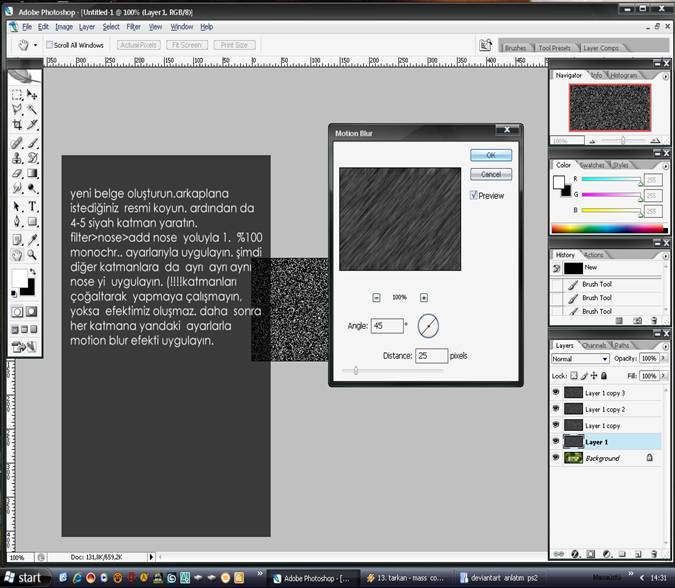Select the Move tool
The width and height of the screenshot is (675, 588).
(x=32, y=94)
